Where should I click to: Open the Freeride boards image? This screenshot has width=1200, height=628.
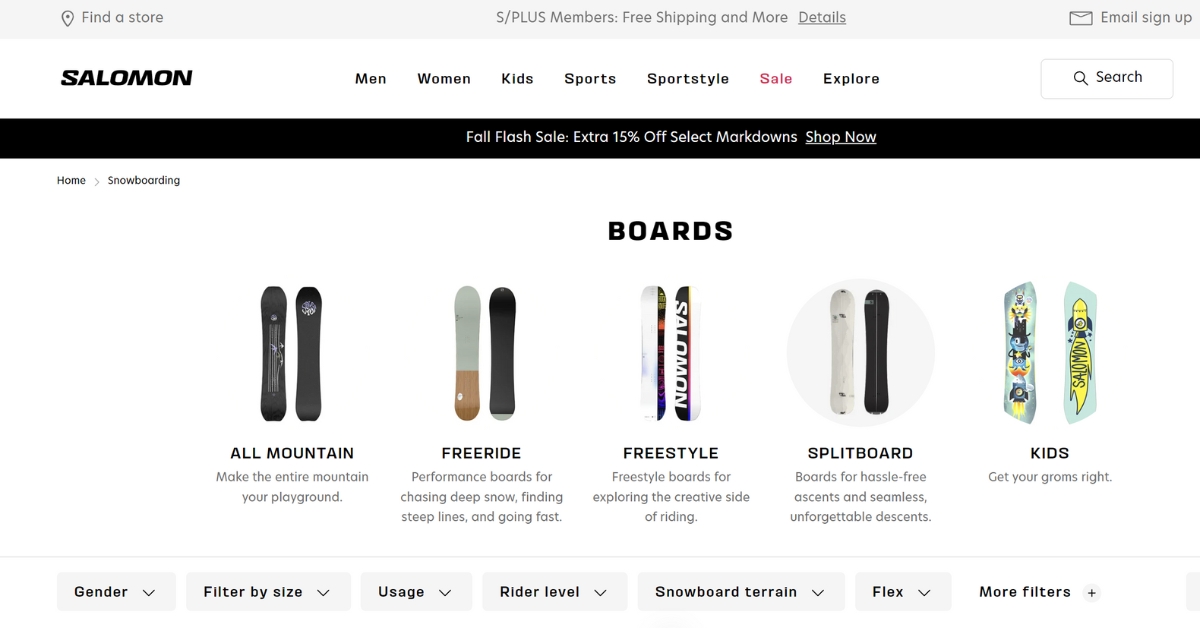[482, 353]
